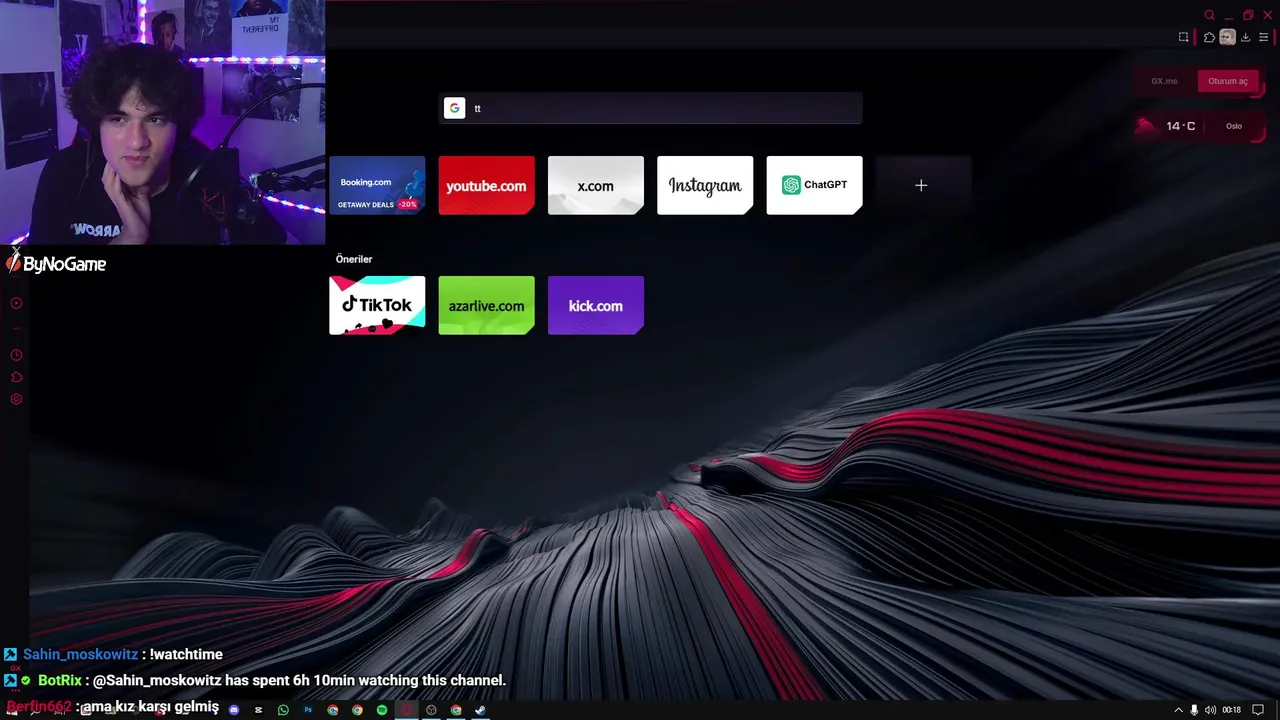
Task: Click the Oslo weather location label
Action: [x=1234, y=126]
